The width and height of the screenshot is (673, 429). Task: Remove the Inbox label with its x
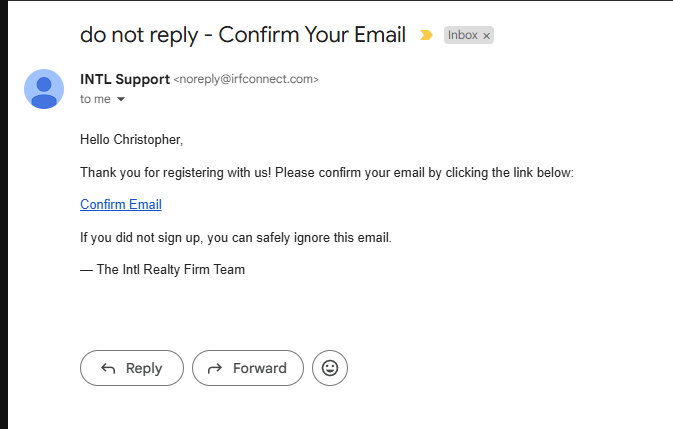coord(486,36)
